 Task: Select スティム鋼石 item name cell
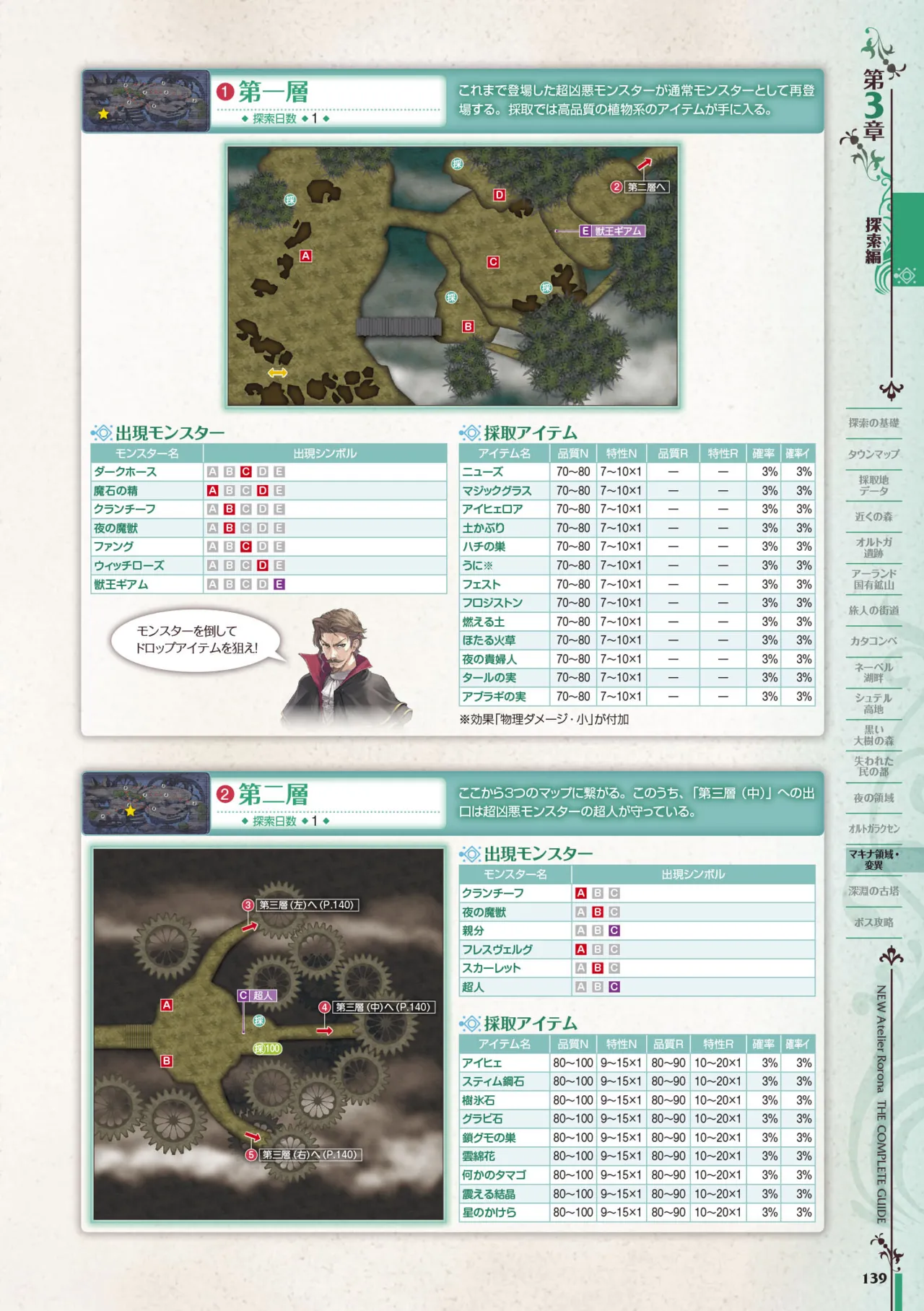pos(505,1081)
